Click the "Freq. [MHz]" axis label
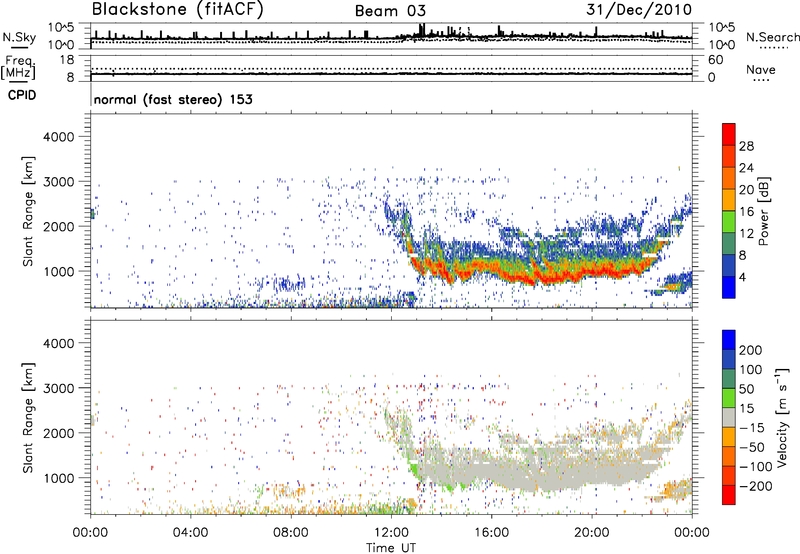 click(x=18, y=67)
